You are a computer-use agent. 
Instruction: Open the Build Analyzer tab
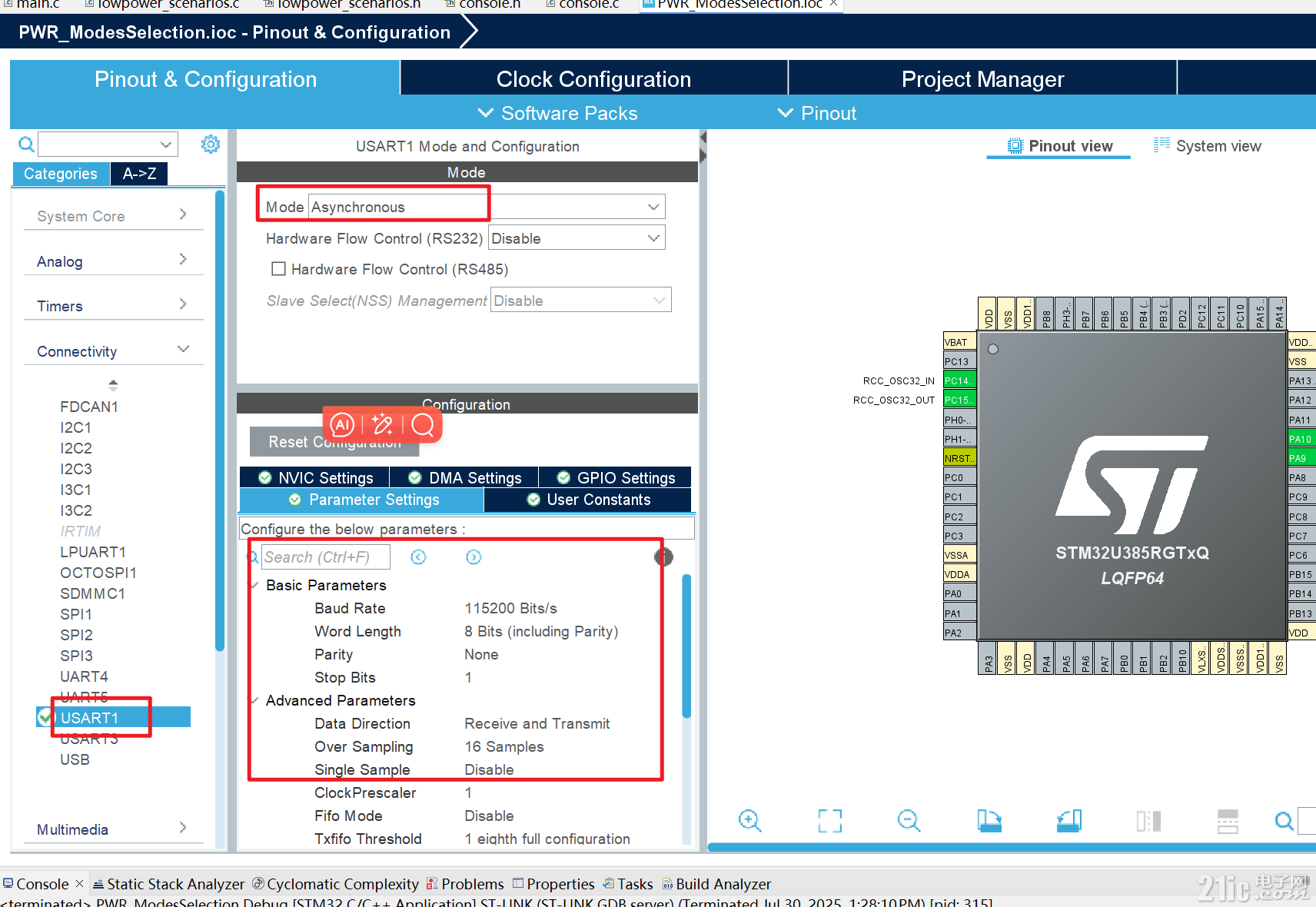pos(716,884)
